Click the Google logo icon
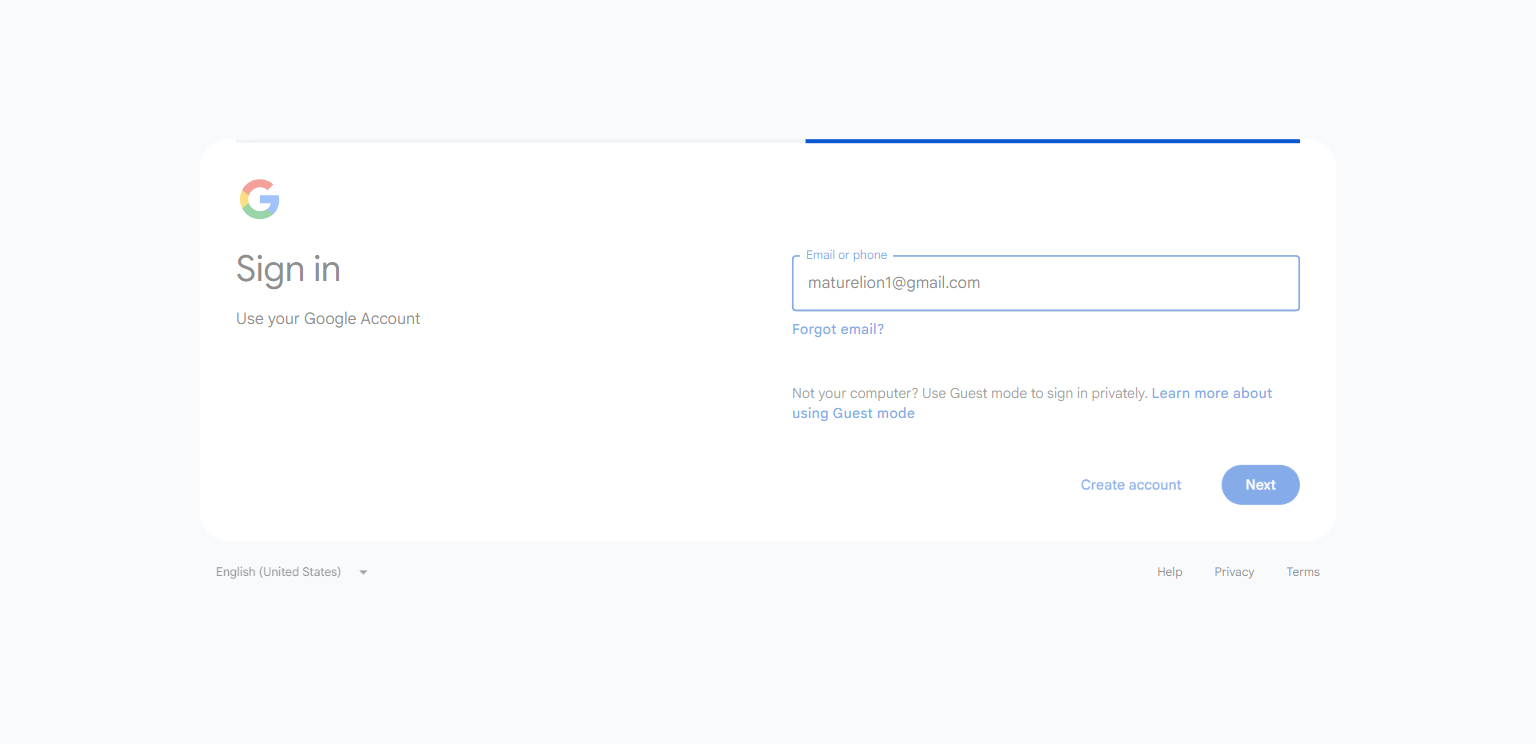Screen dimensions: 1536x744 [x=260, y=199]
